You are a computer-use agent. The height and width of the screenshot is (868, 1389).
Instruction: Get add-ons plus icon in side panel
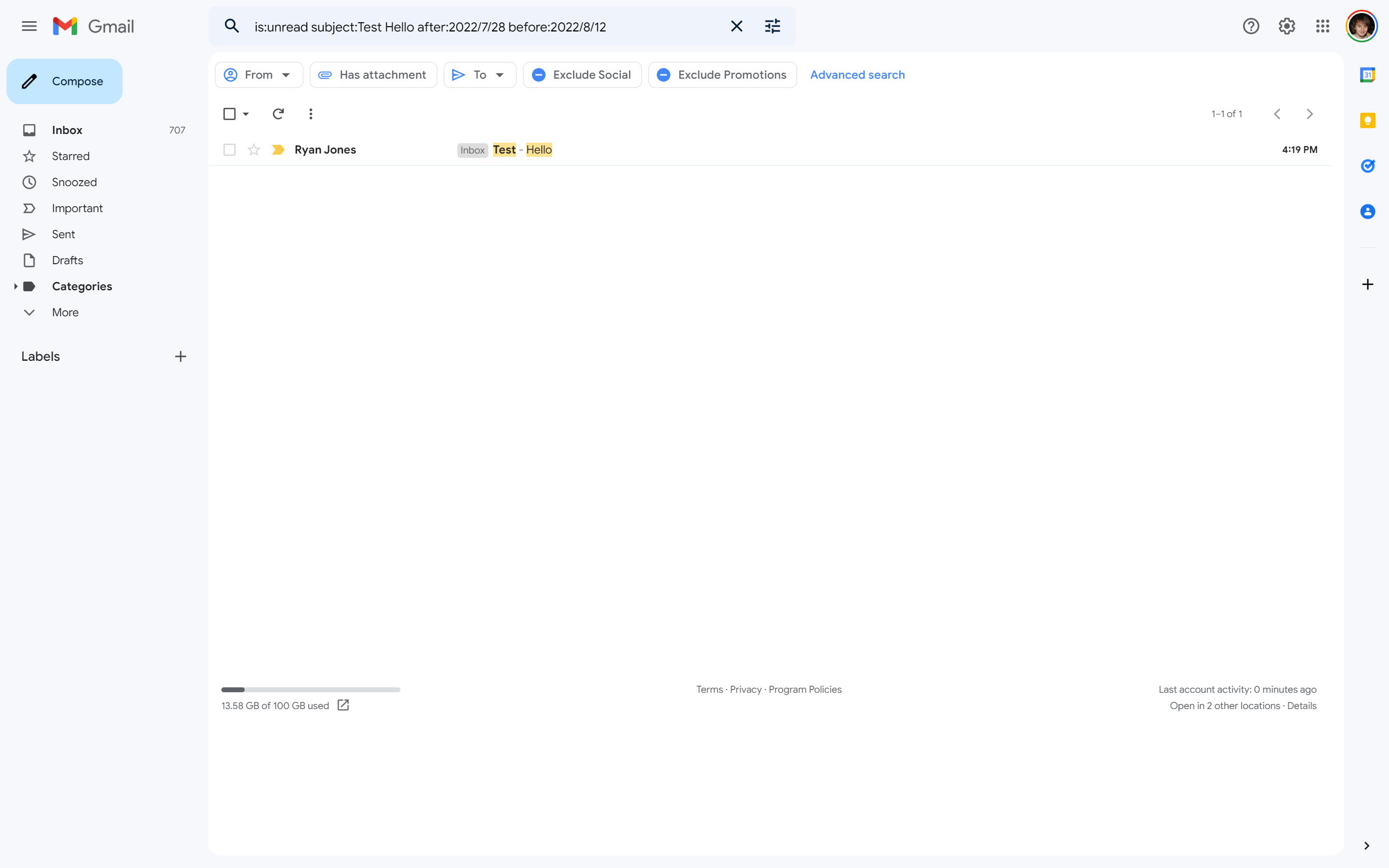pos(1368,285)
